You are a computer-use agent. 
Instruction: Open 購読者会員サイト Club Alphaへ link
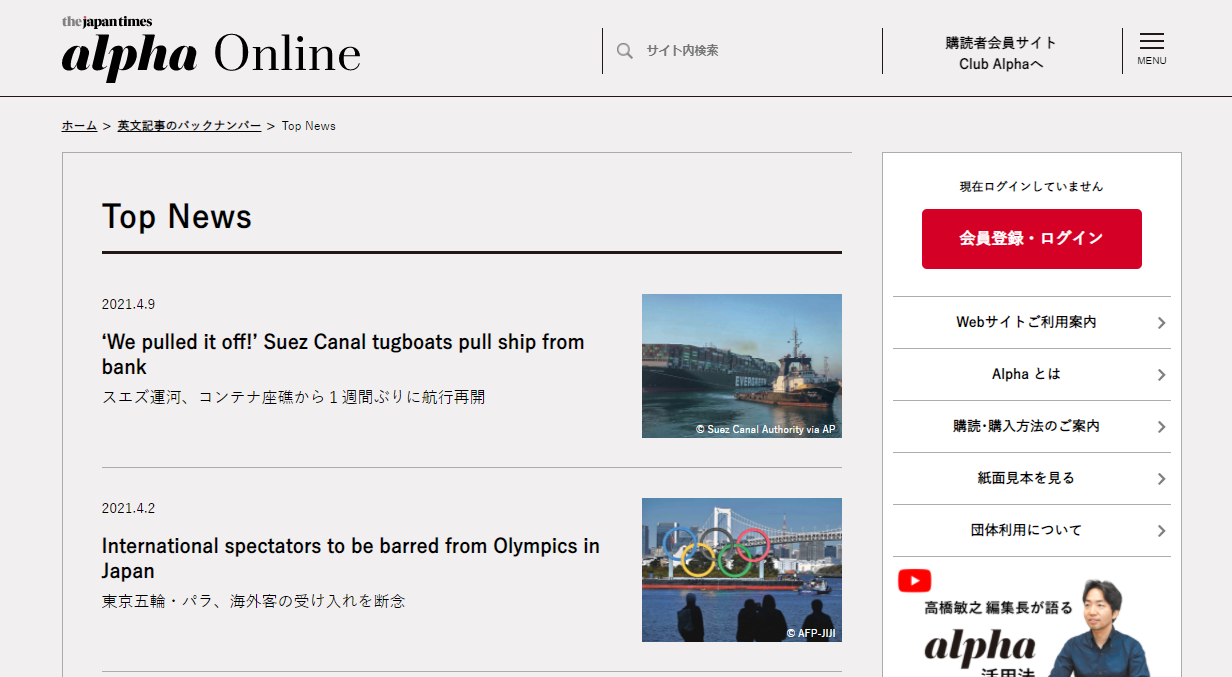(1001, 53)
